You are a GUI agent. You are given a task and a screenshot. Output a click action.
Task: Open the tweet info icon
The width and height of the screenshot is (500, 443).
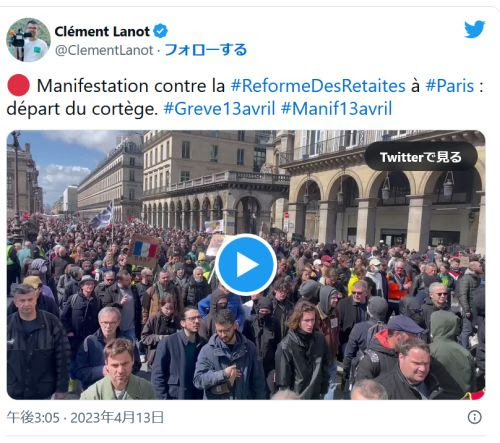coord(475,417)
